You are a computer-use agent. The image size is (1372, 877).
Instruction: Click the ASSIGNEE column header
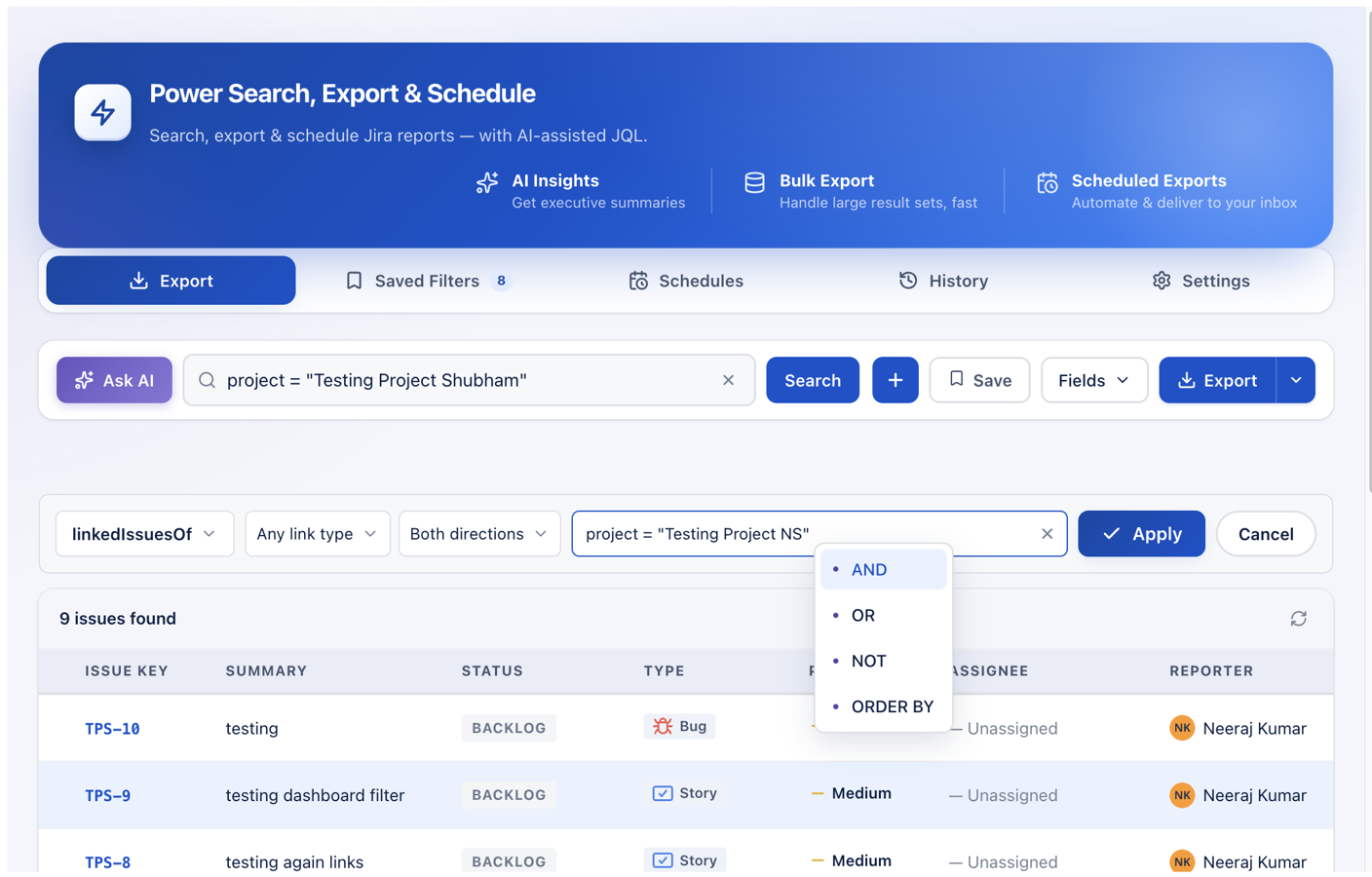(x=989, y=670)
